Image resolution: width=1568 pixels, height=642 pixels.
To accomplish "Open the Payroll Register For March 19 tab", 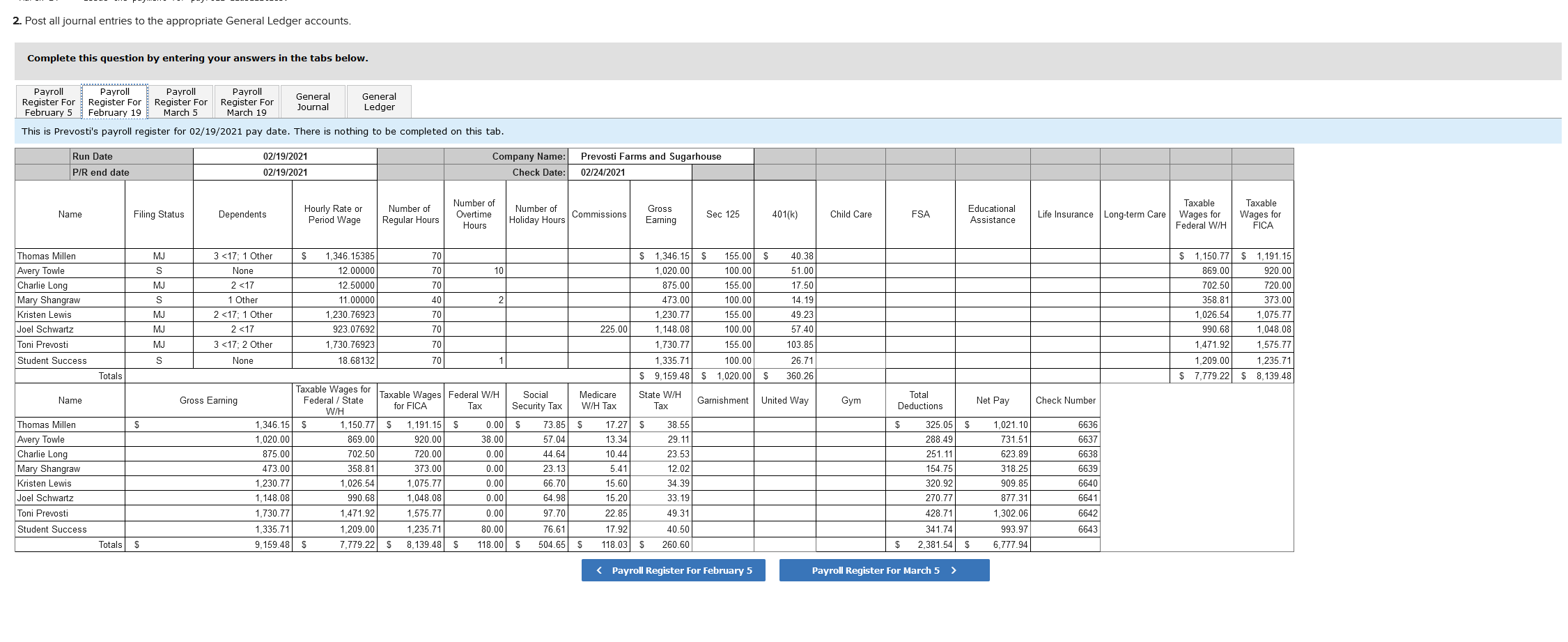I will pyautogui.click(x=247, y=102).
